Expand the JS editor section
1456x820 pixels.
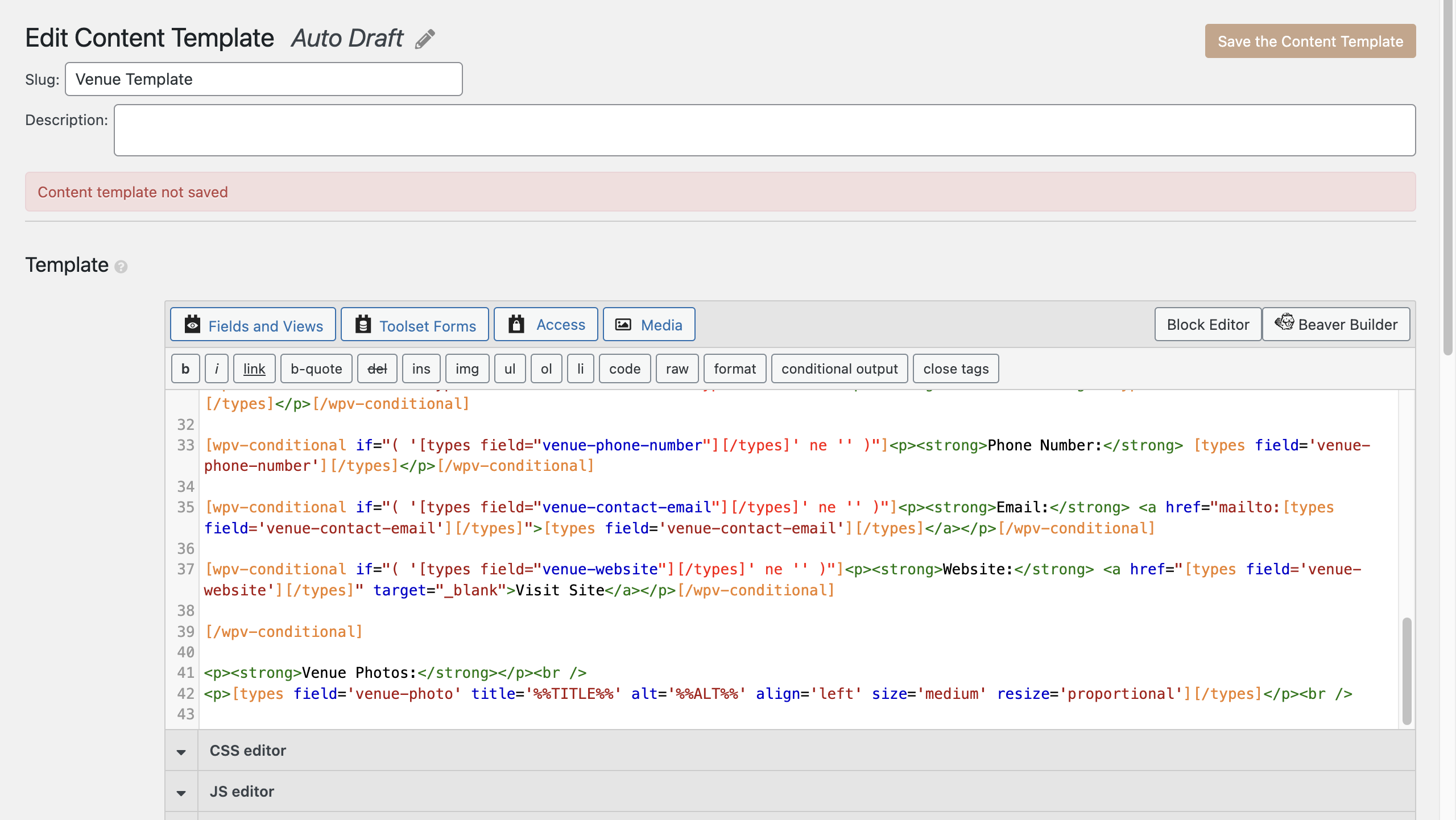242,792
